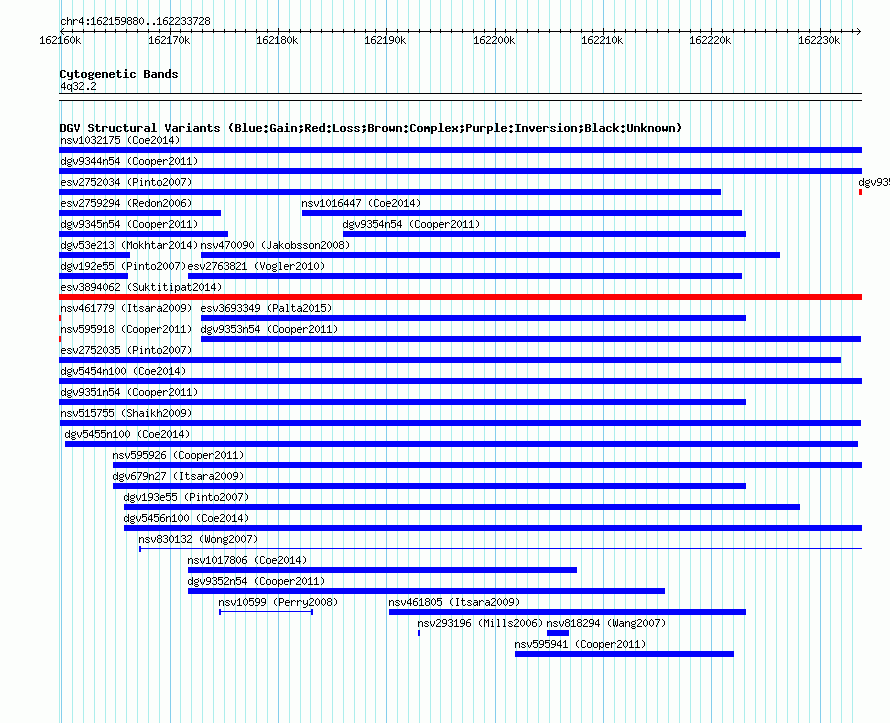Click the nsv1032175 (Coe2014) variant label
This screenshot has height=723, width=890.
click(120, 140)
